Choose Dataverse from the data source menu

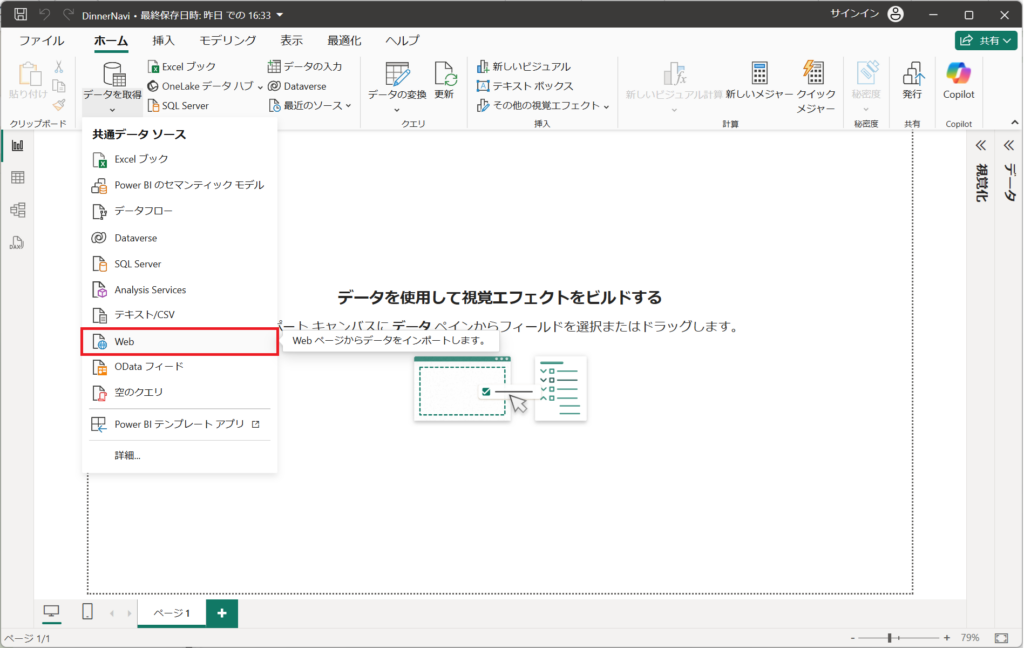[x=180, y=238]
